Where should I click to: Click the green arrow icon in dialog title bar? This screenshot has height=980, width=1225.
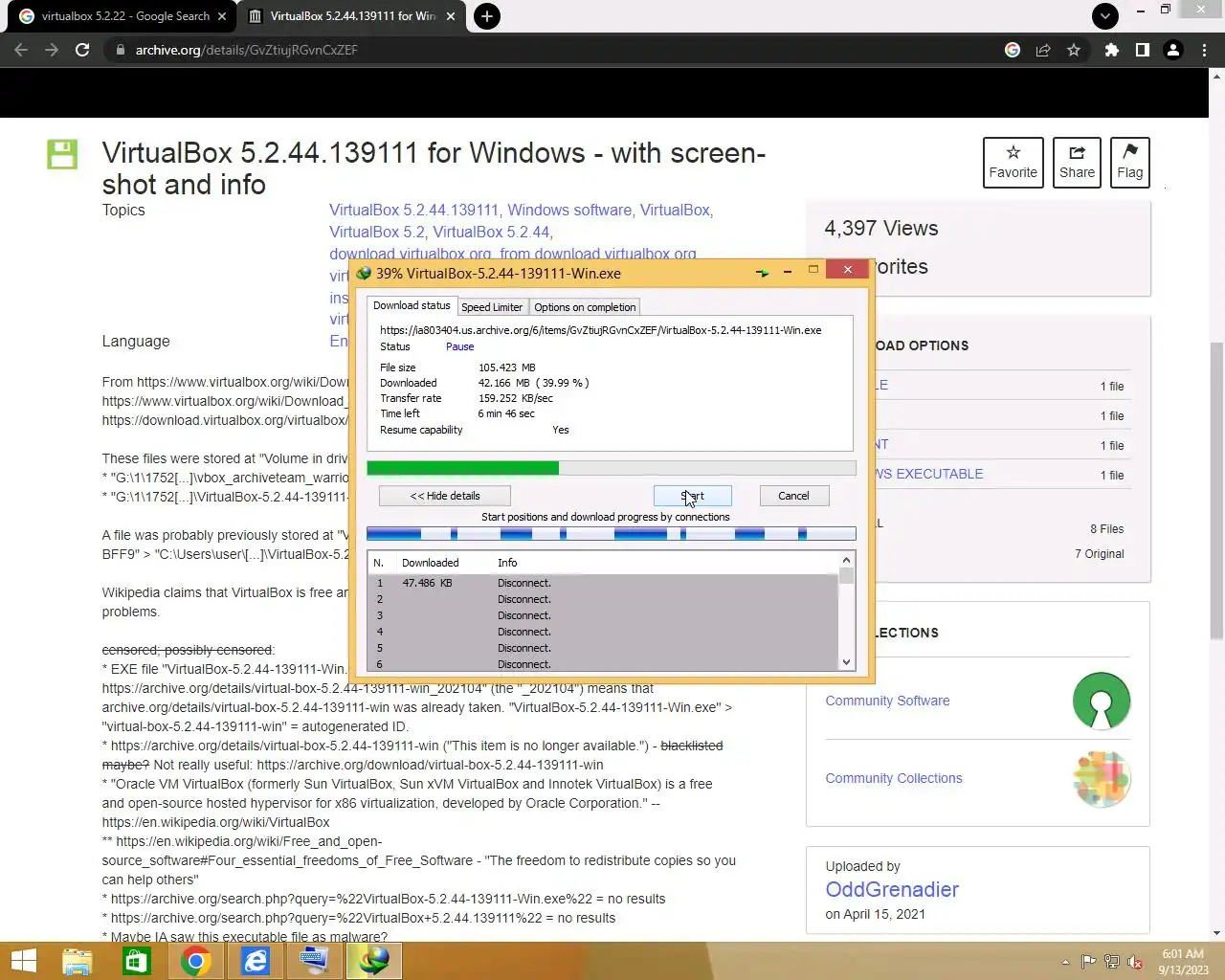pyautogui.click(x=762, y=273)
